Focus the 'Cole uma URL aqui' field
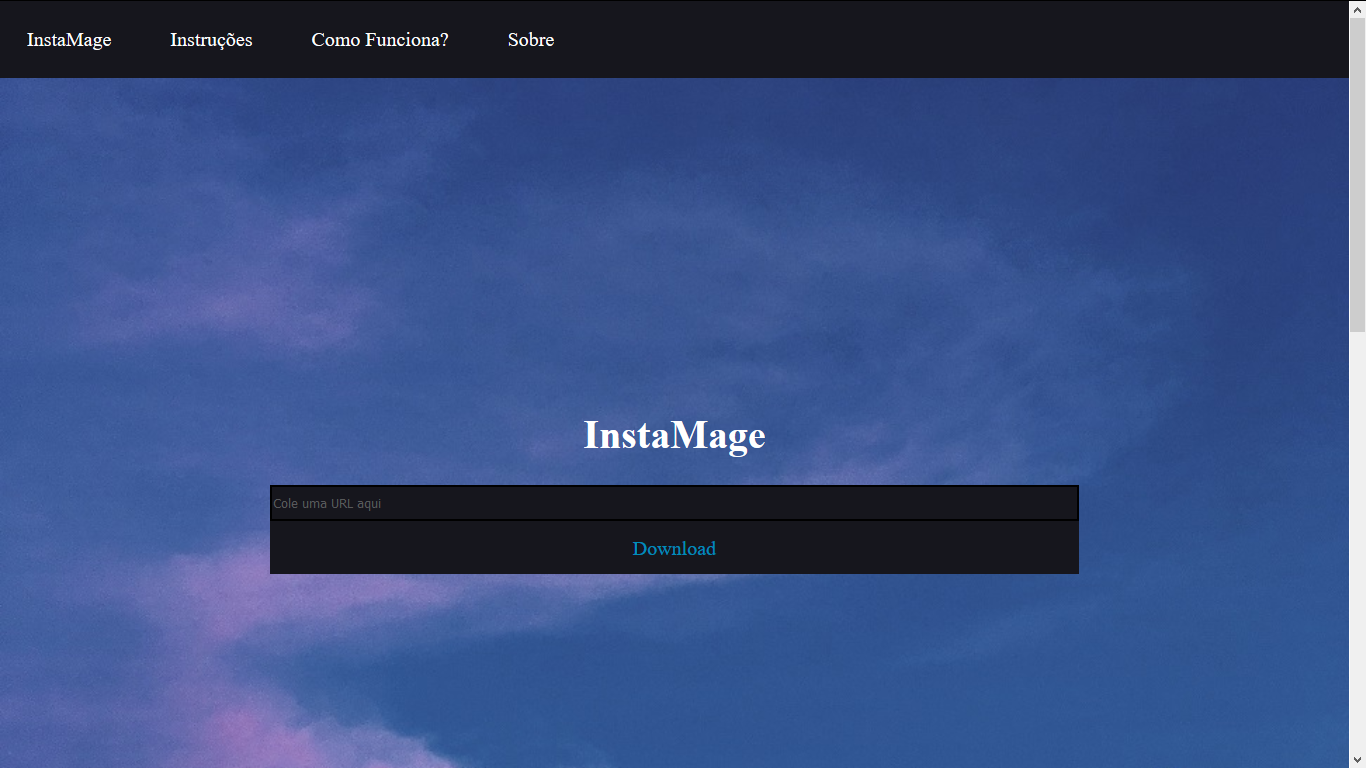Screen dimensions: 1366x768 tap(674, 503)
